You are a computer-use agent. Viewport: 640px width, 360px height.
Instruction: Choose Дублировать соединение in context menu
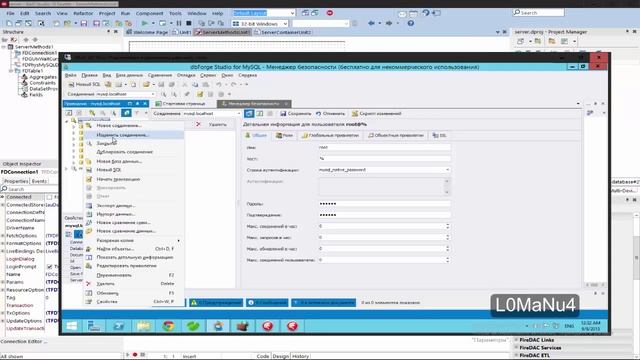(x=135, y=152)
